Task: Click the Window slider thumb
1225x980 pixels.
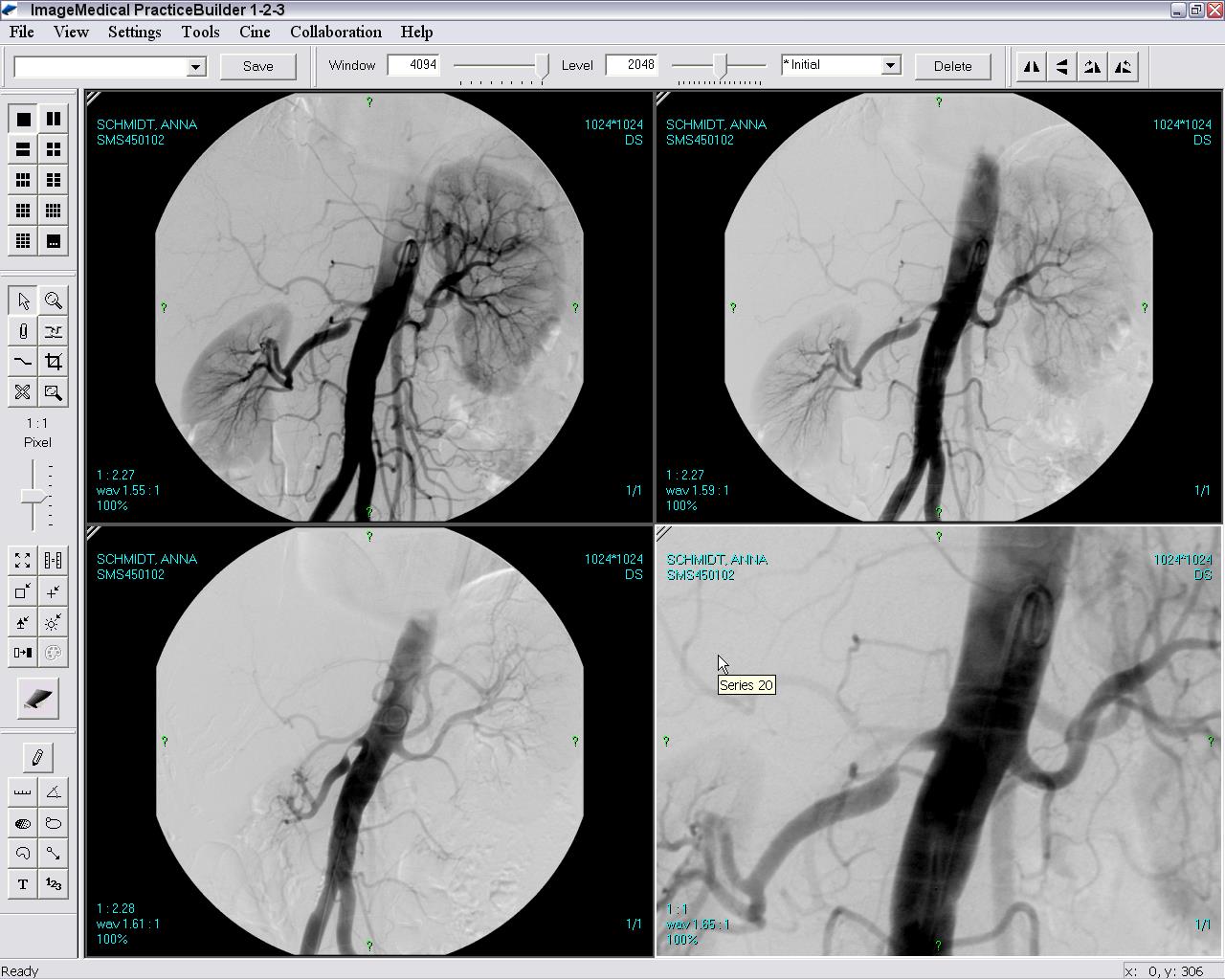Action: pos(543,66)
